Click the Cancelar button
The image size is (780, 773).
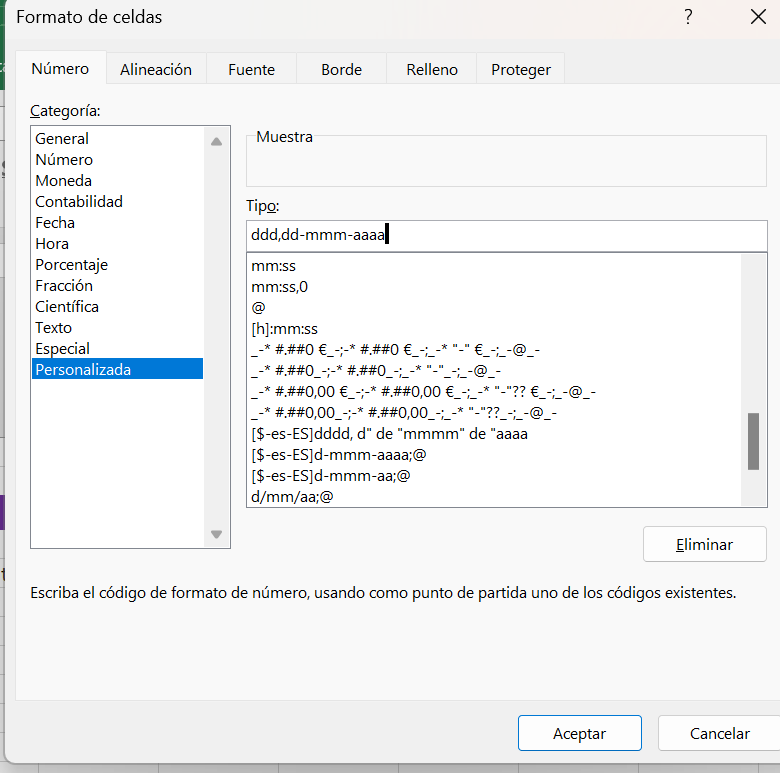[x=719, y=733]
